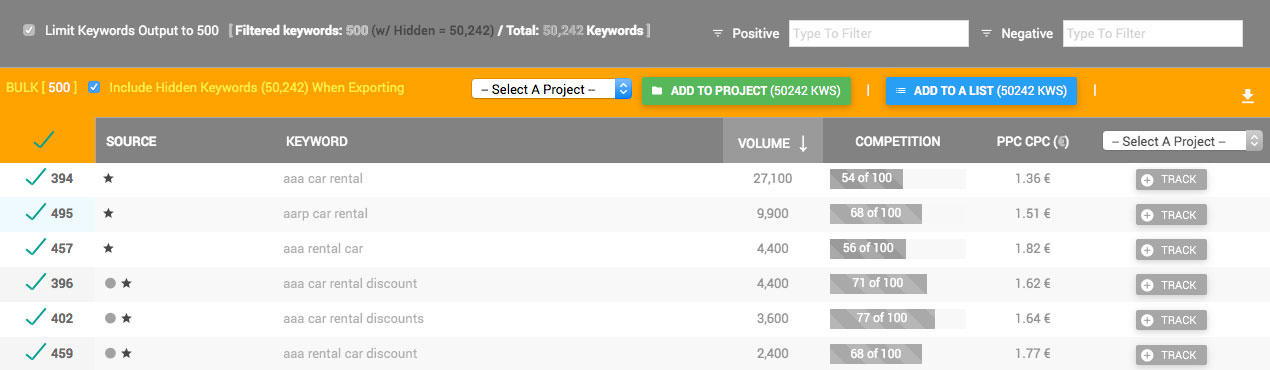Click the download export icon
The image size is (1270, 370).
(x=1247, y=97)
